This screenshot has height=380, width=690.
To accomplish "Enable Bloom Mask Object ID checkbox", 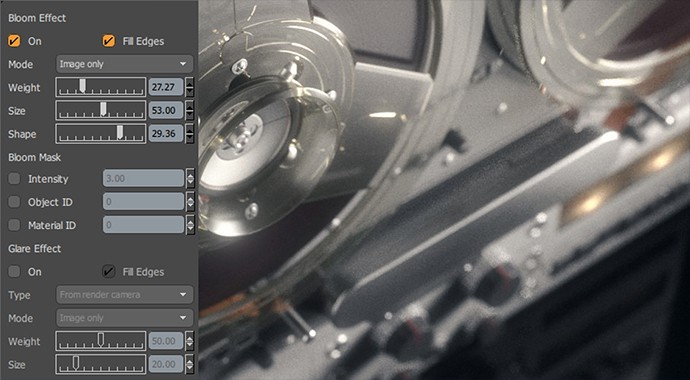I will [x=14, y=202].
